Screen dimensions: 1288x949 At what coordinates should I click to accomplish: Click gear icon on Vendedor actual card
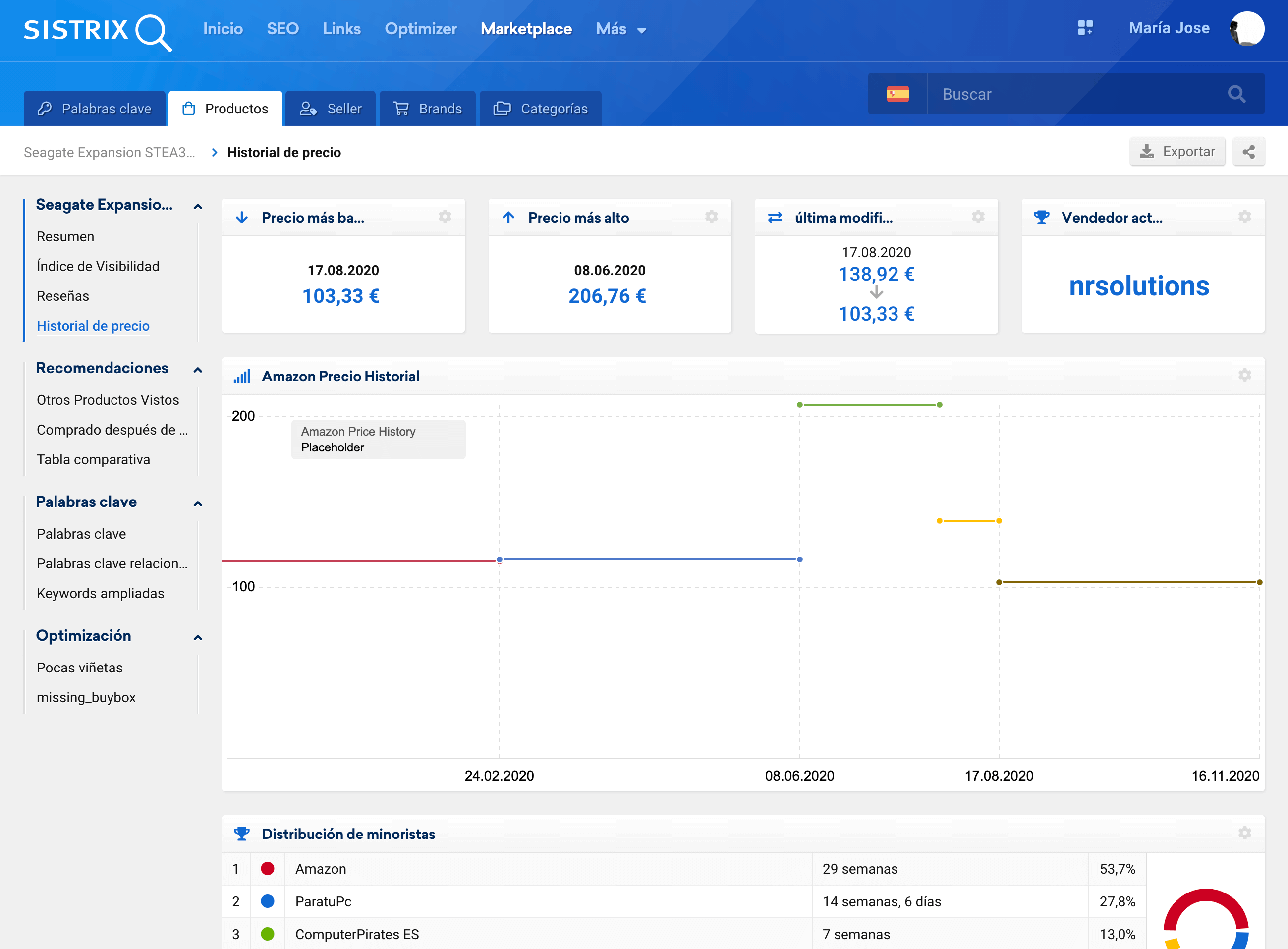coord(1244,217)
